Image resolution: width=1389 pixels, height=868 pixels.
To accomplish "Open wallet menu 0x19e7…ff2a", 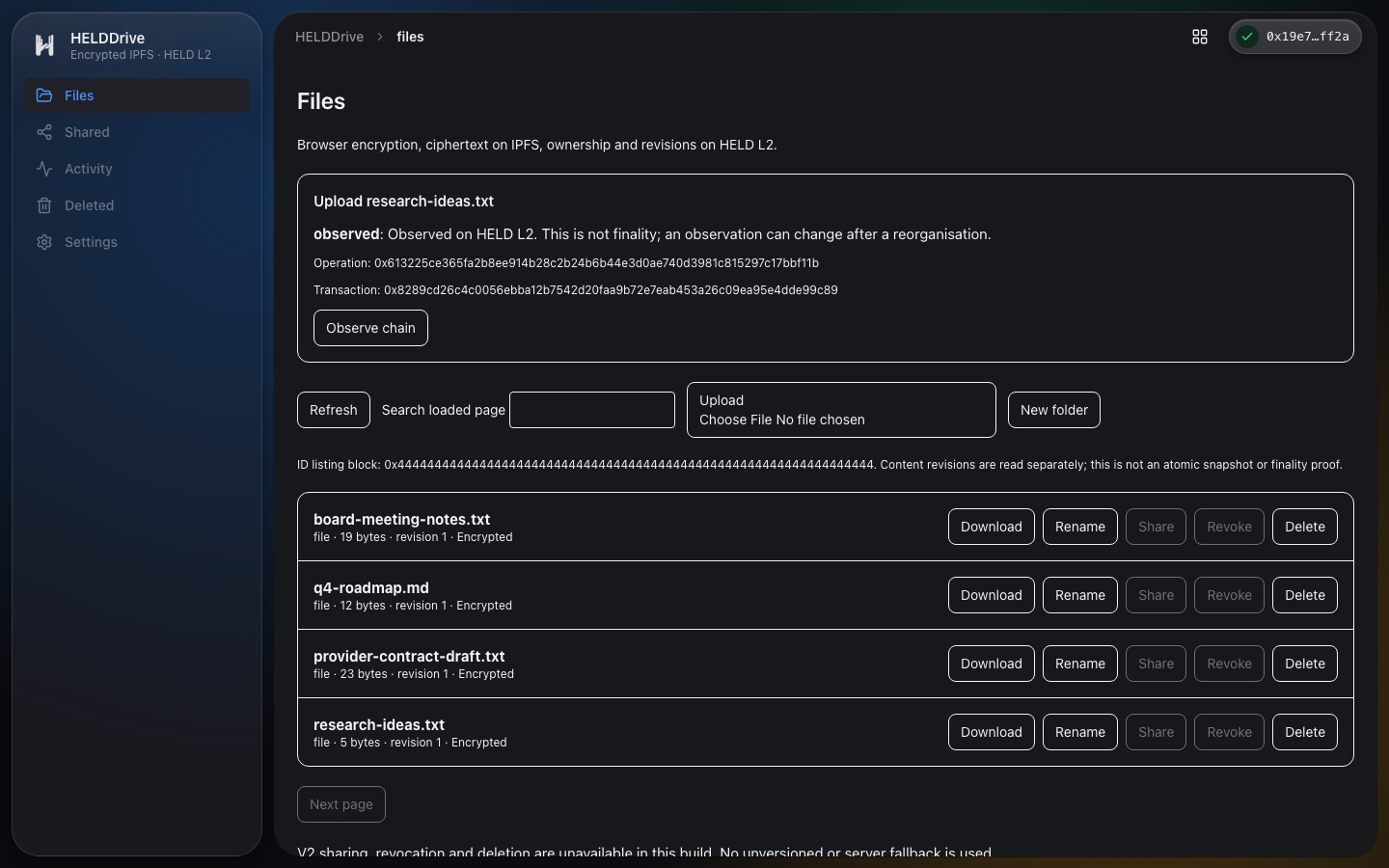I will tap(1295, 37).
